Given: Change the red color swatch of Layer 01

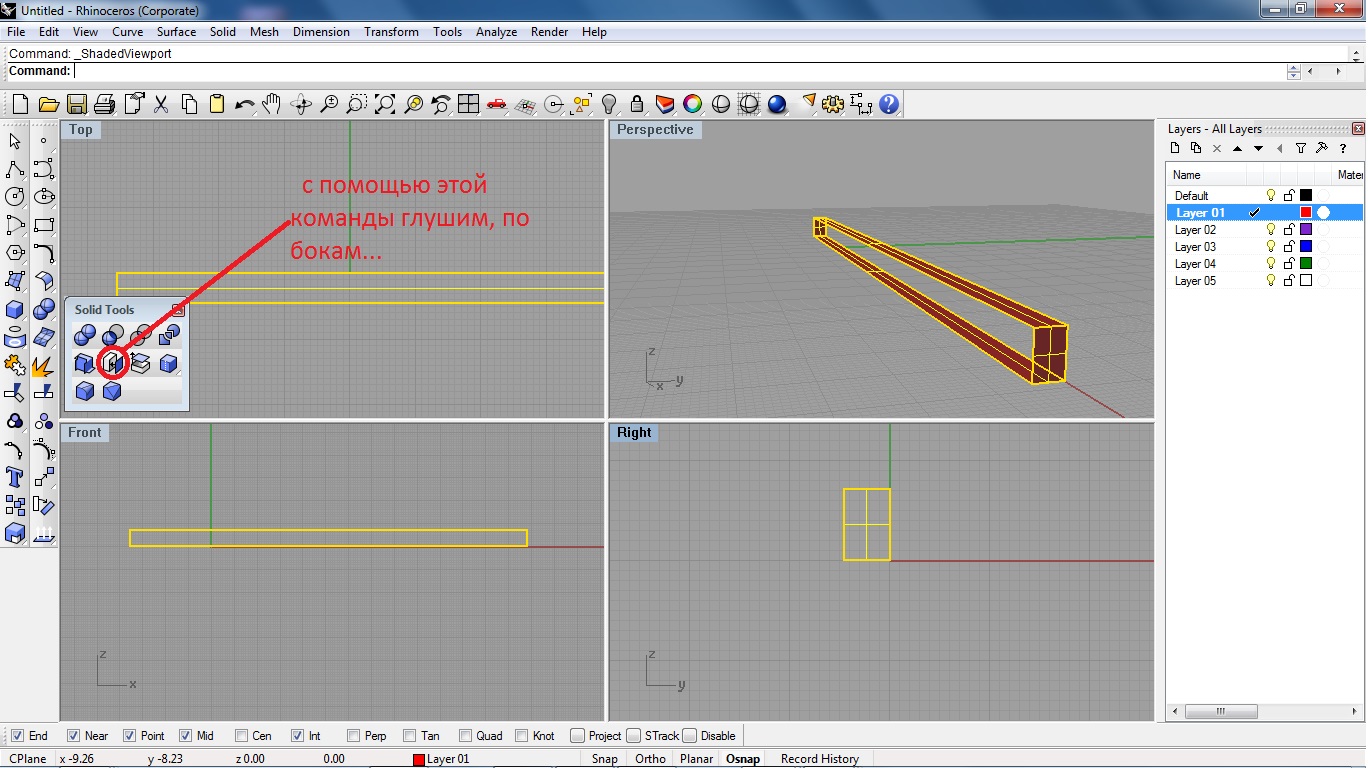Looking at the screenshot, I should coord(1306,212).
